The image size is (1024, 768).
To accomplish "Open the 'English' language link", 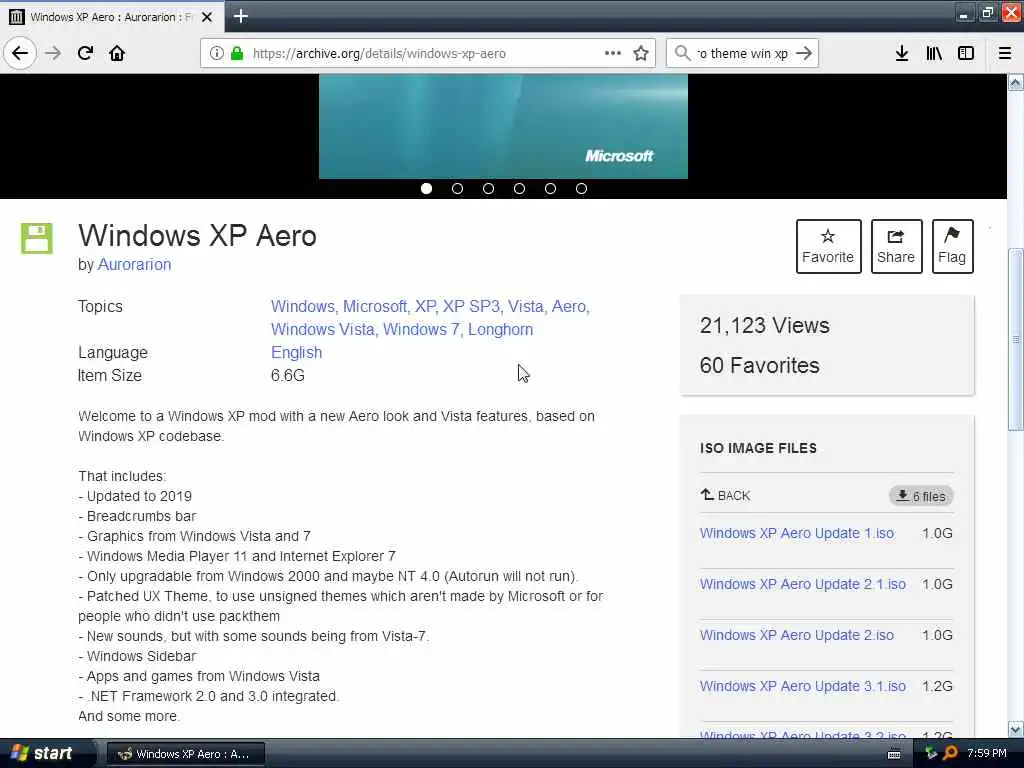I will click(x=296, y=353).
